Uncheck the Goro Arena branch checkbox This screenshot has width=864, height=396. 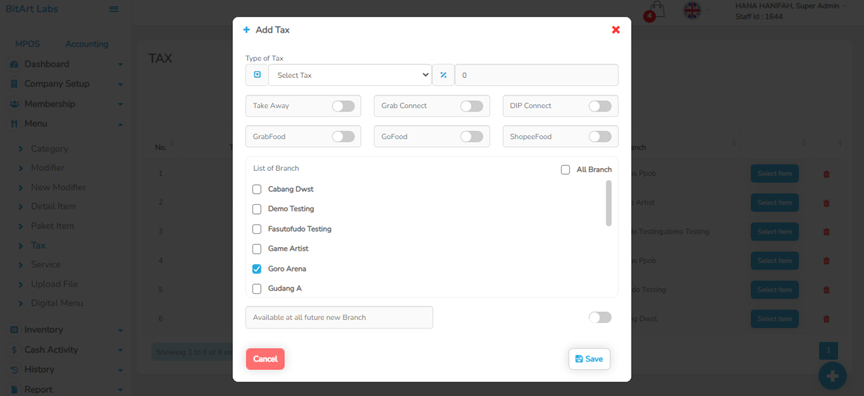[x=257, y=269]
